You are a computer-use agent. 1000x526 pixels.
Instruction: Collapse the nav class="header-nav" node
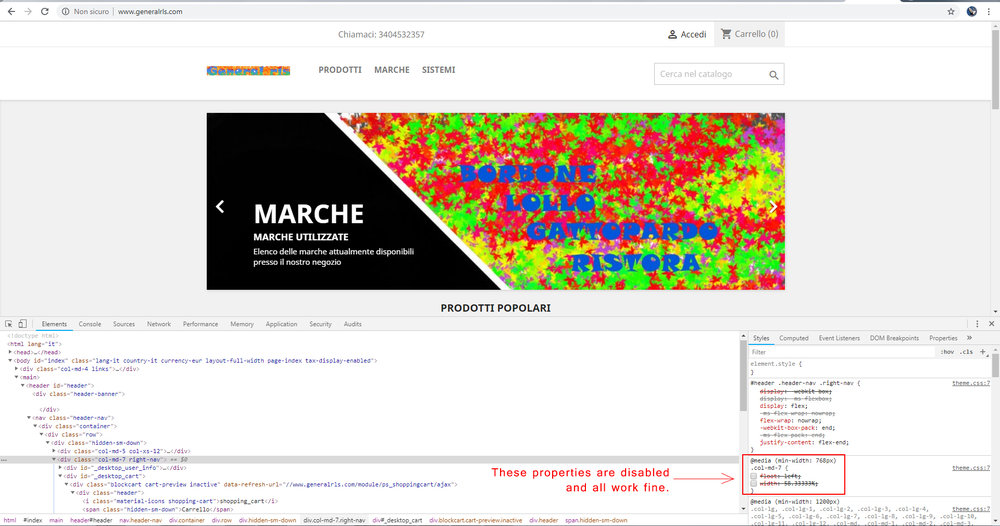pyautogui.click(x=29, y=418)
